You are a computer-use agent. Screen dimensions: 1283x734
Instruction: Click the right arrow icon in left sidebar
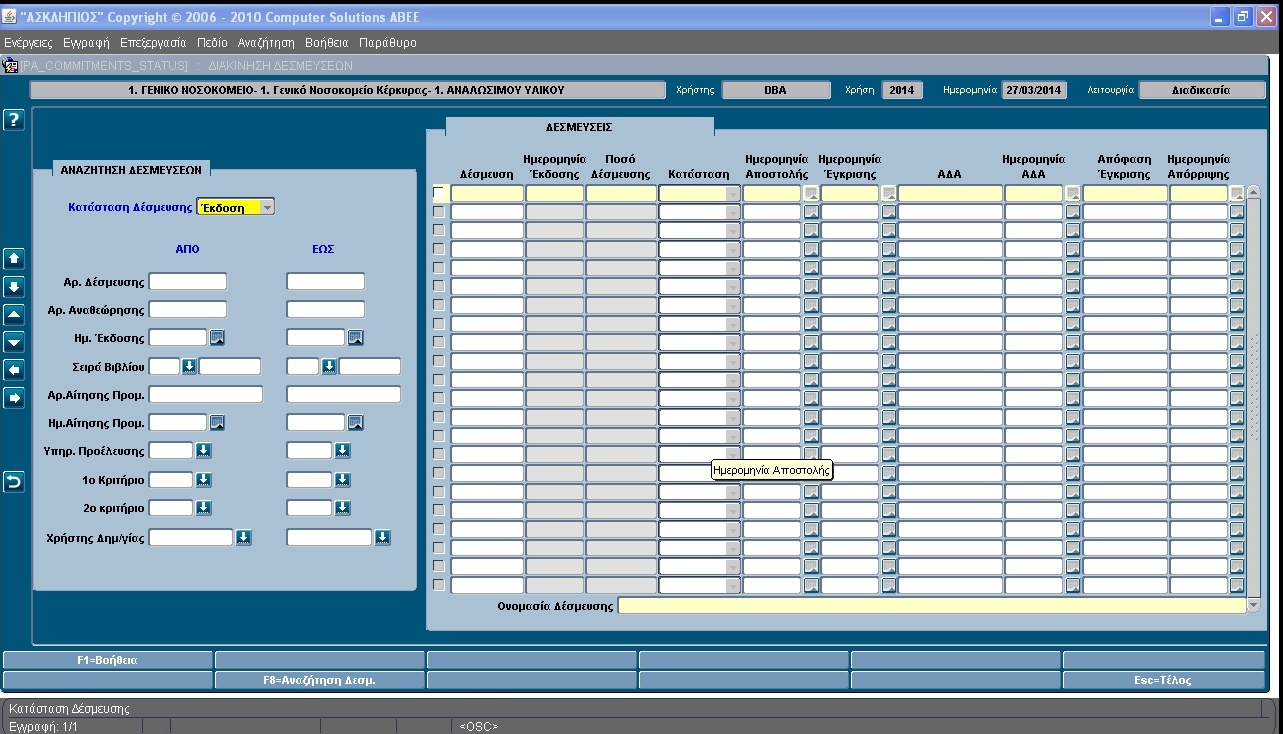pyautogui.click(x=14, y=398)
